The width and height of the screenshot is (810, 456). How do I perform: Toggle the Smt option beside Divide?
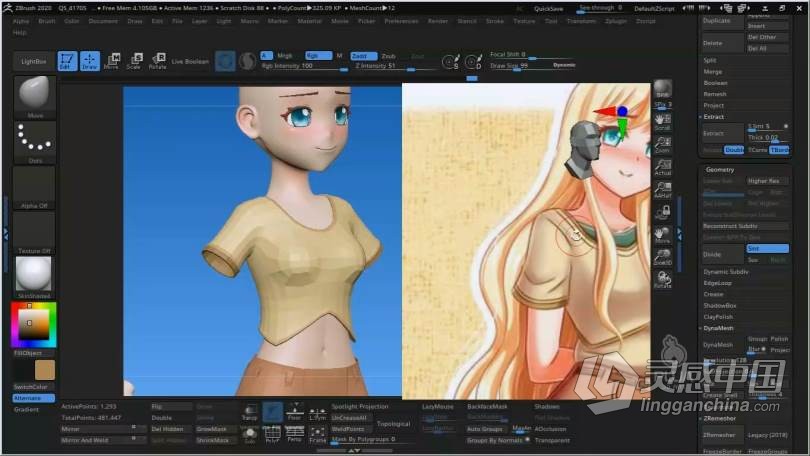click(768, 248)
